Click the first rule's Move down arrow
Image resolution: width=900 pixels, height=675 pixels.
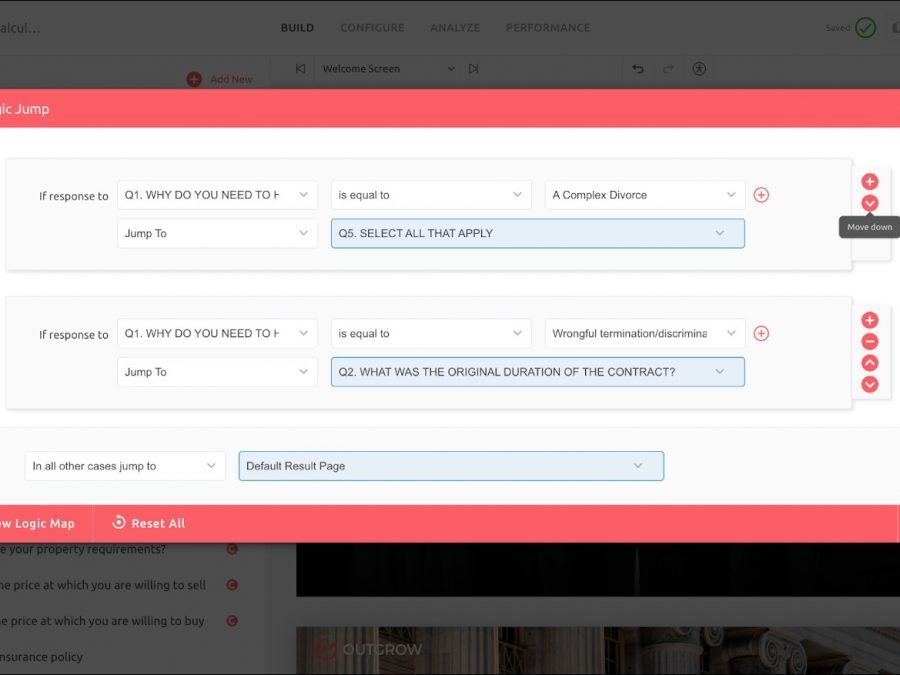pos(870,203)
